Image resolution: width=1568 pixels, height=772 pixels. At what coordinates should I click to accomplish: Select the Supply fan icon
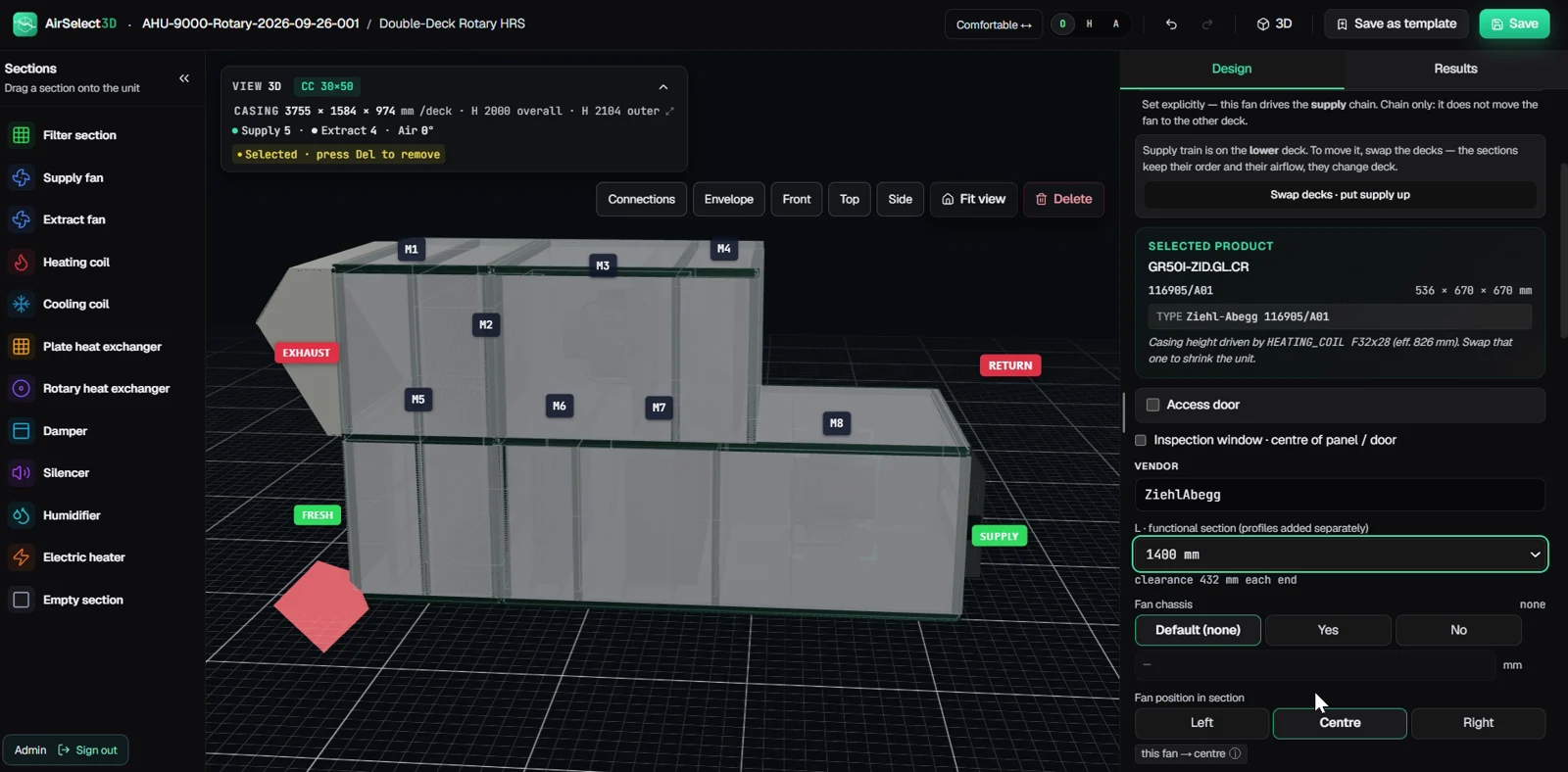tap(22, 177)
